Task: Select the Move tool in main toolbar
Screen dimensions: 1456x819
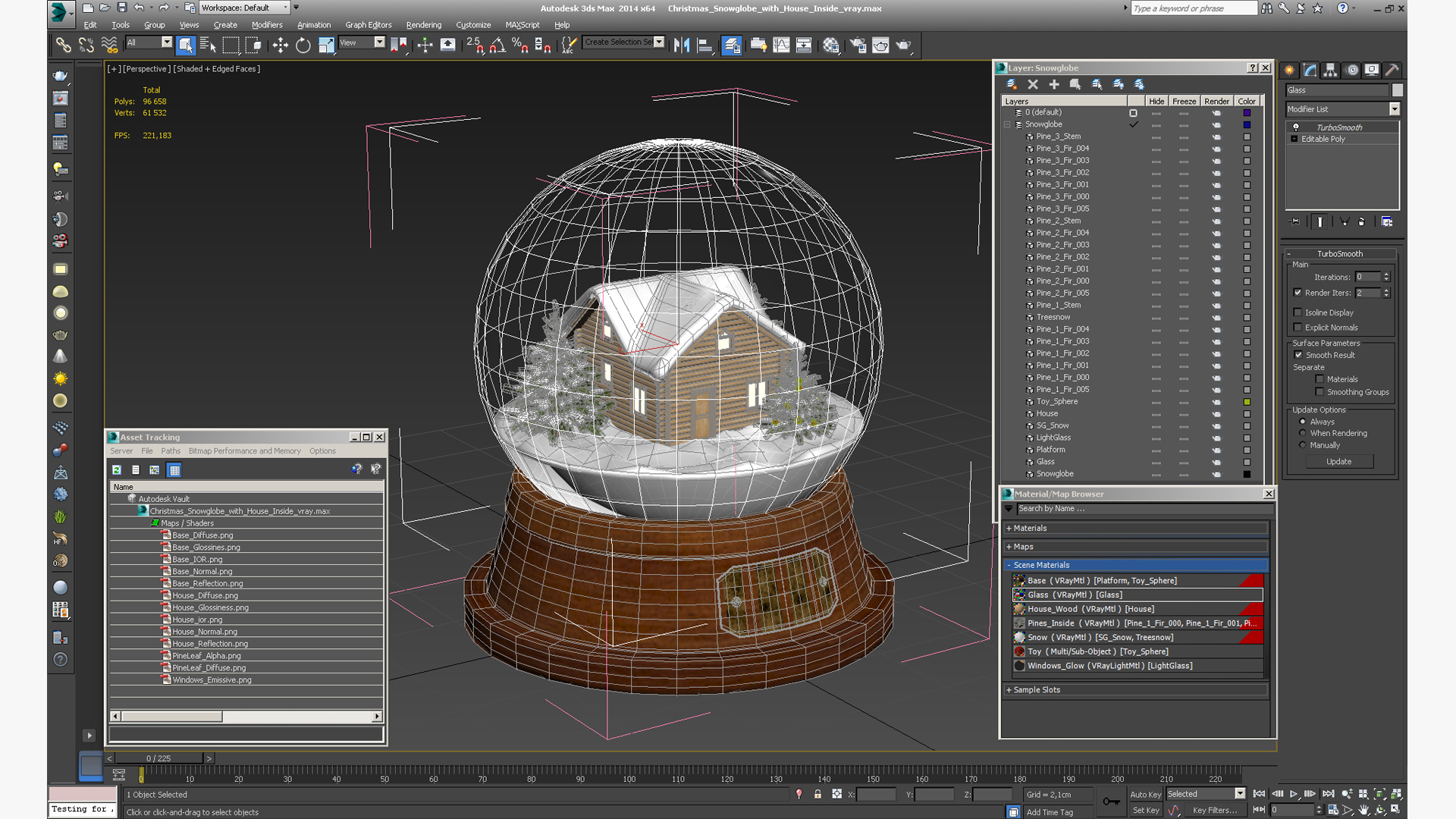Action: tap(280, 45)
